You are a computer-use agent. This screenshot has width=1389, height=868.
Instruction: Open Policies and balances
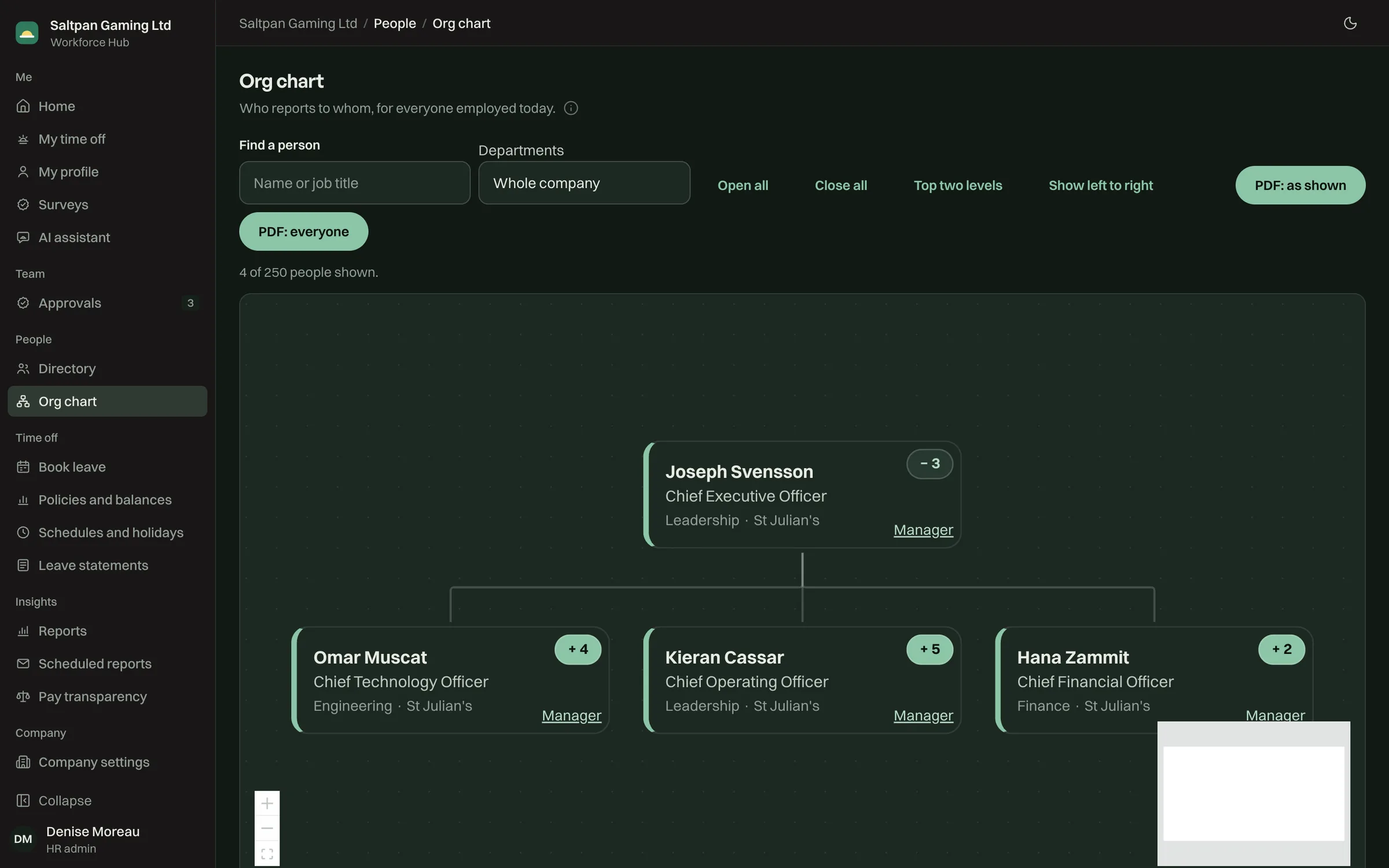108,500
